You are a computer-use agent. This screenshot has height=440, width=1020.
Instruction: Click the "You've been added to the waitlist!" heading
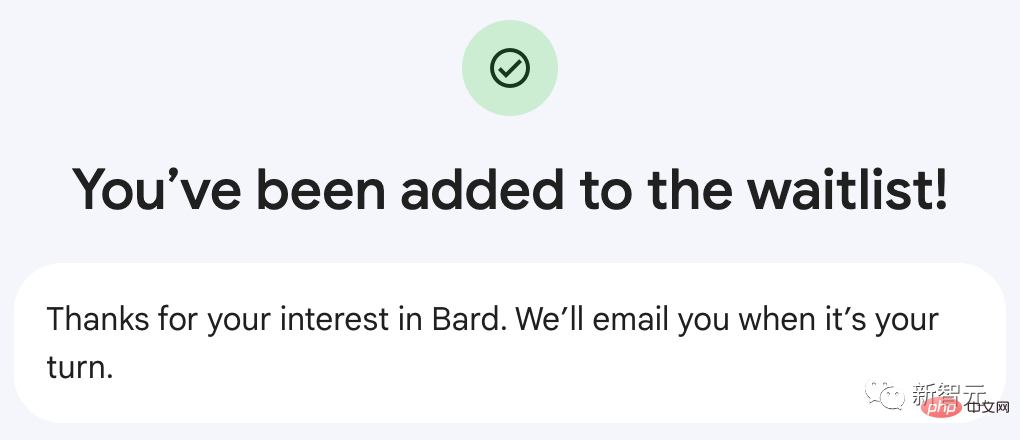tap(510, 187)
